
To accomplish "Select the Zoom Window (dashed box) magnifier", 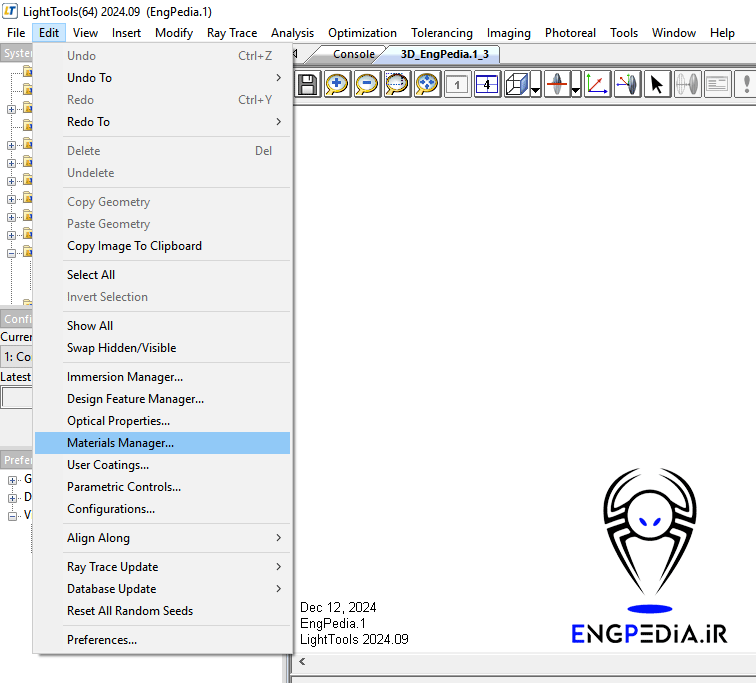I will coord(397,85).
